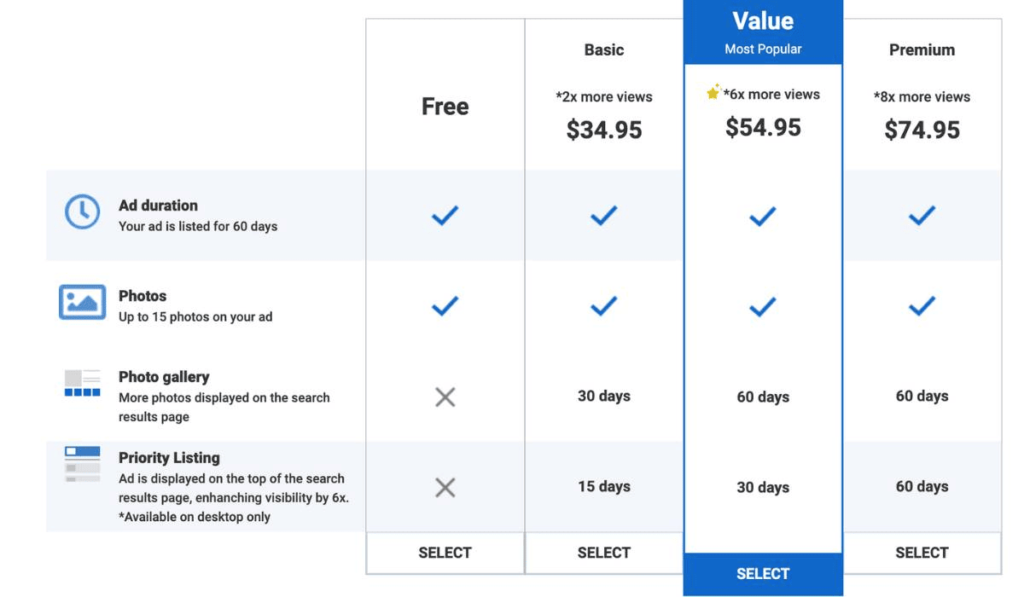Image resolution: width=1024 pixels, height=597 pixels.
Task: Click X mark for Free Photo gallery
Action: [445, 397]
